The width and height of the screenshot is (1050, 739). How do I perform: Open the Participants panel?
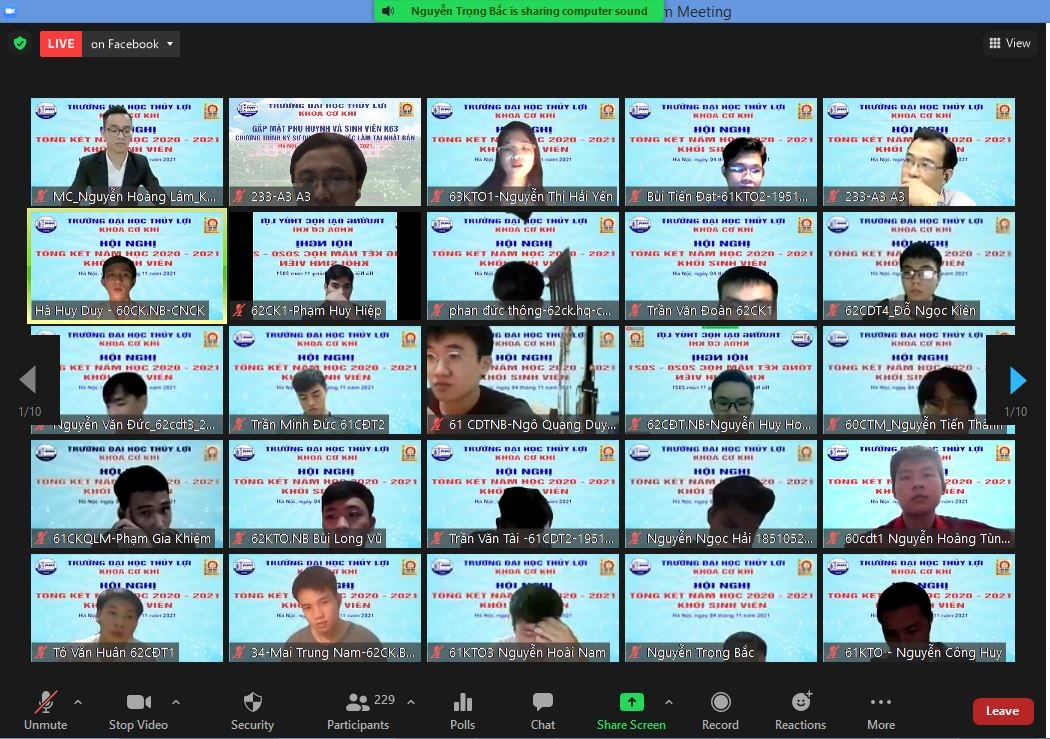[357, 710]
